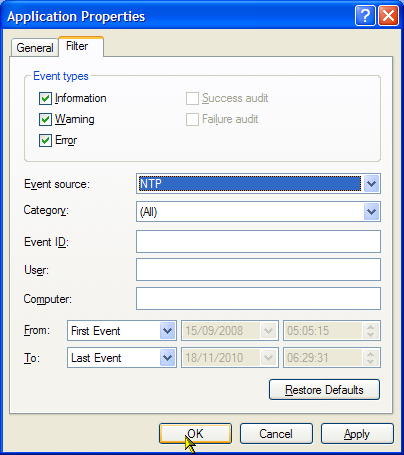Screen dimensions: 404x455
Task: Click into the User input field
Action: pos(258,269)
